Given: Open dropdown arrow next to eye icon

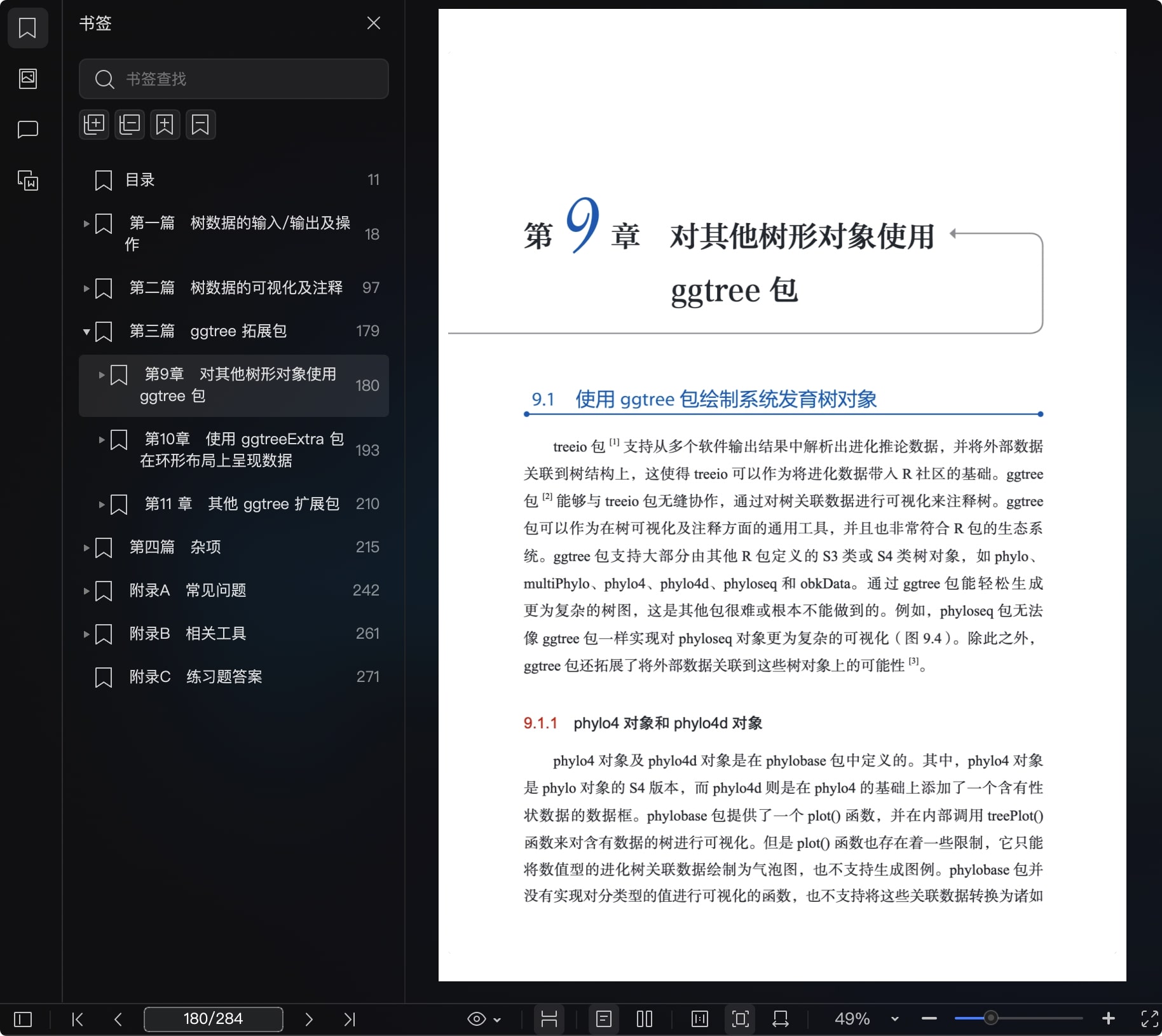Looking at the screenshot, I should [497, 1020].
